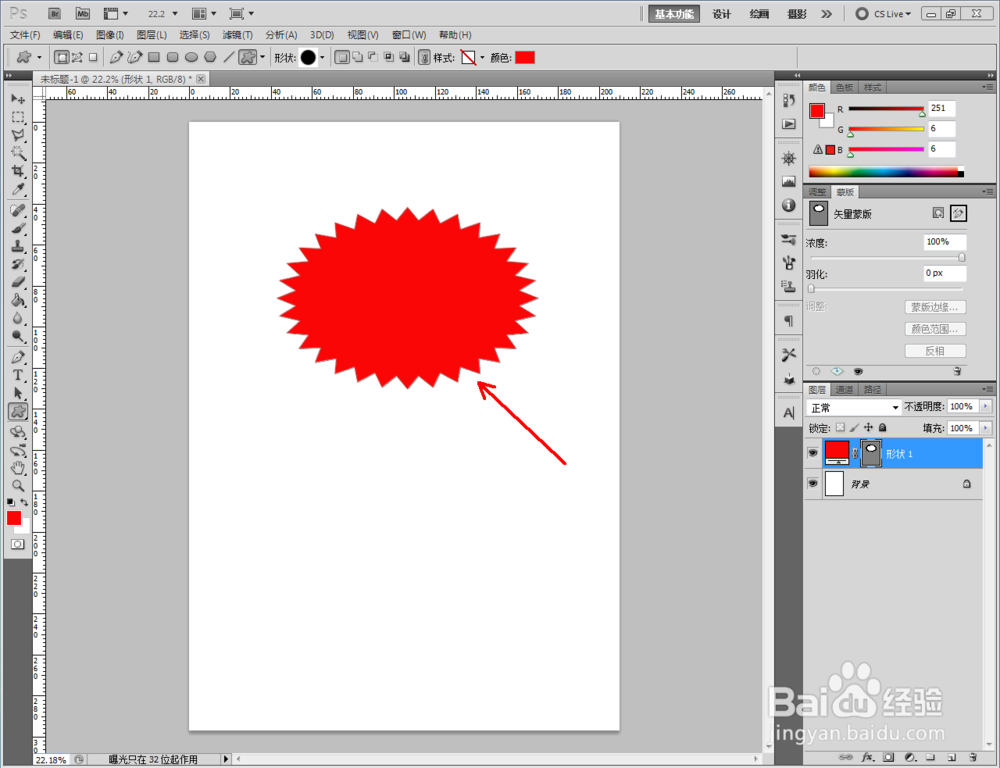
Task: Choose Line shape in options bar
Action: tap(228, 57)
